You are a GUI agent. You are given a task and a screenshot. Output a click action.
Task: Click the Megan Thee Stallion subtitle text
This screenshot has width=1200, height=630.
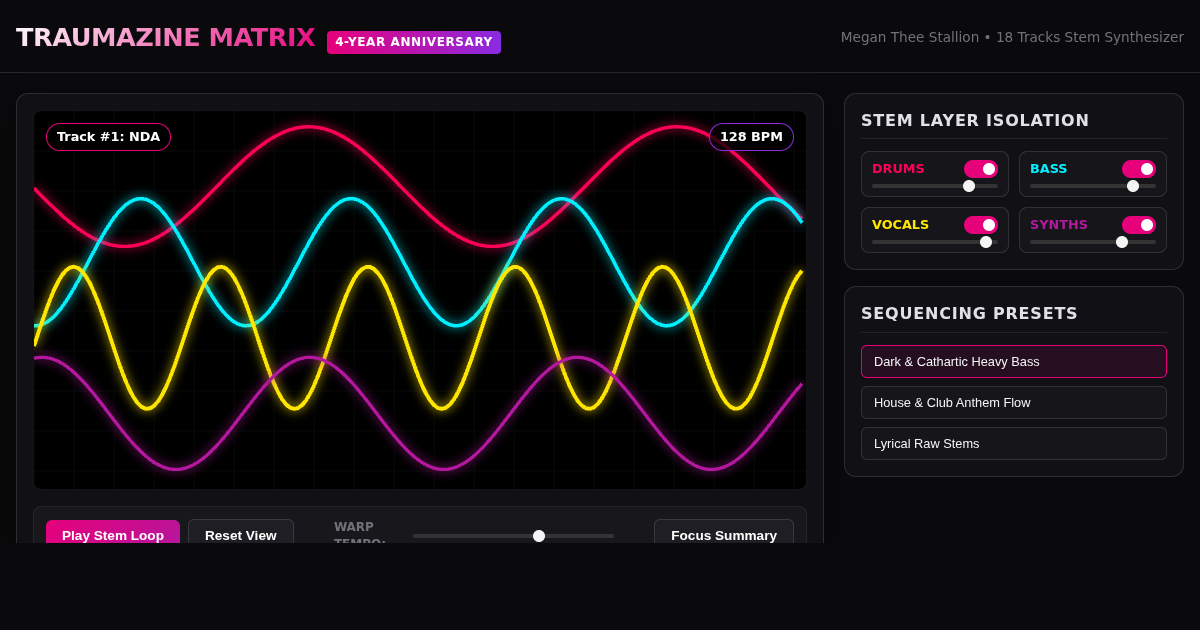tap(1012, 37)
